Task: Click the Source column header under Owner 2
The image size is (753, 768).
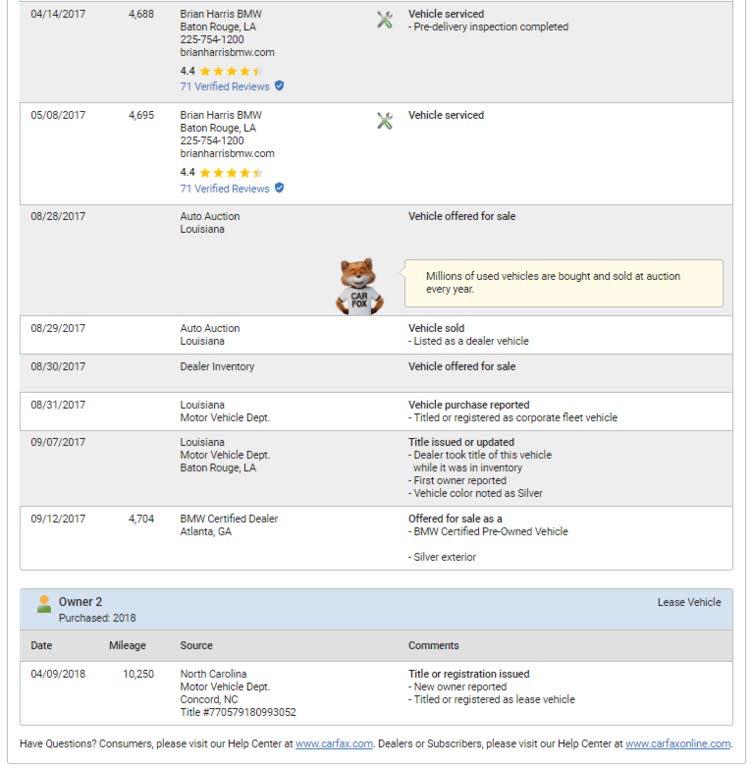Action: click(196, 646)
